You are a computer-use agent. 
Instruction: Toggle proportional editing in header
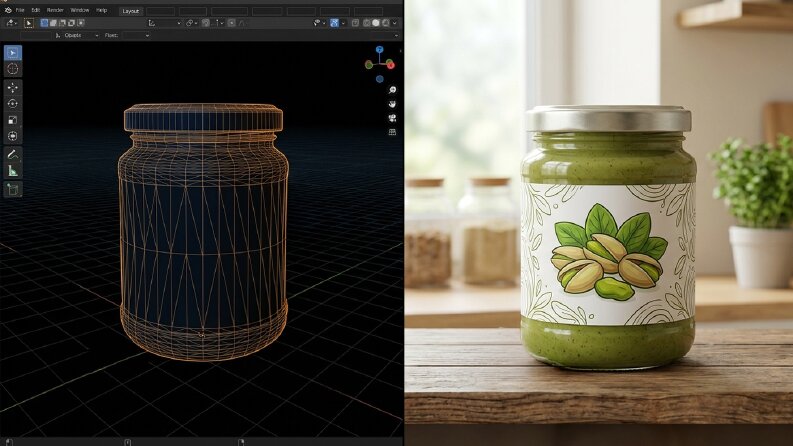[232, 23]
